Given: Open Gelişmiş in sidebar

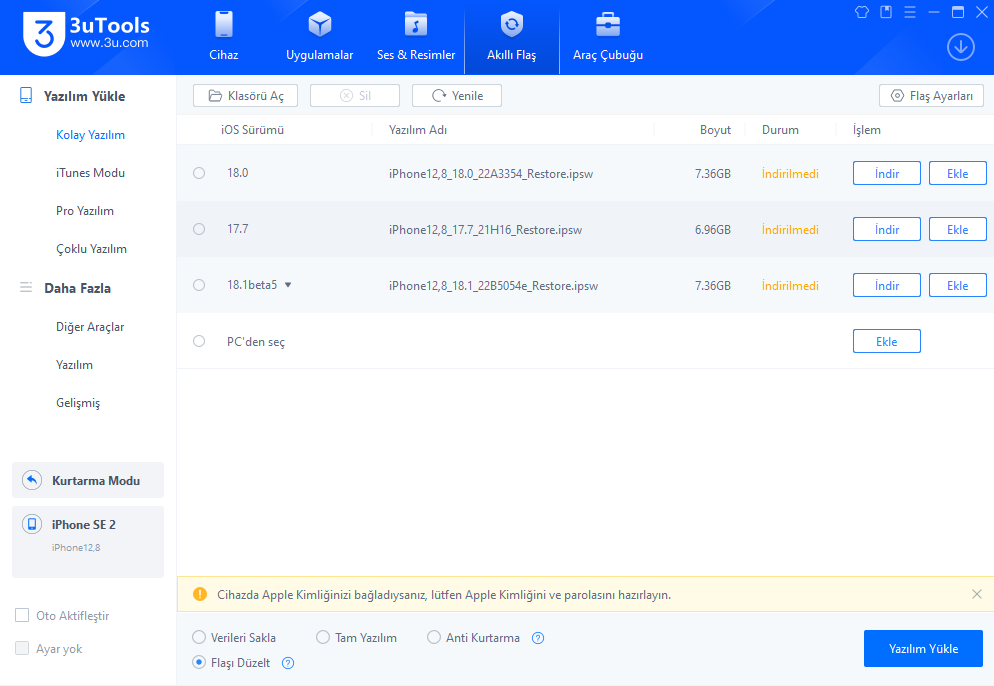Looking at the screenshot, I should (78, 403).
